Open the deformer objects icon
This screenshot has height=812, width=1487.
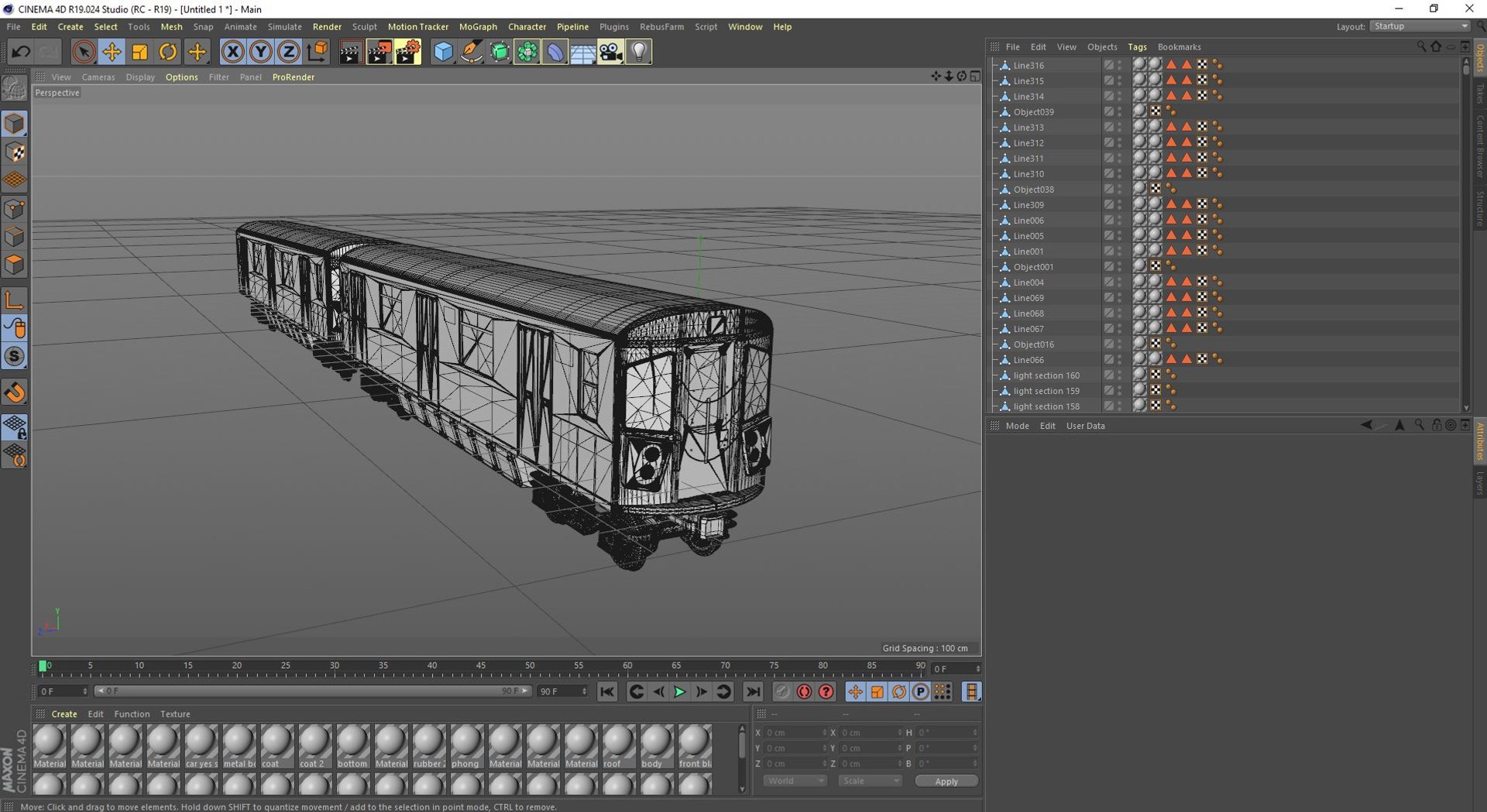click(x=555, y=52)
